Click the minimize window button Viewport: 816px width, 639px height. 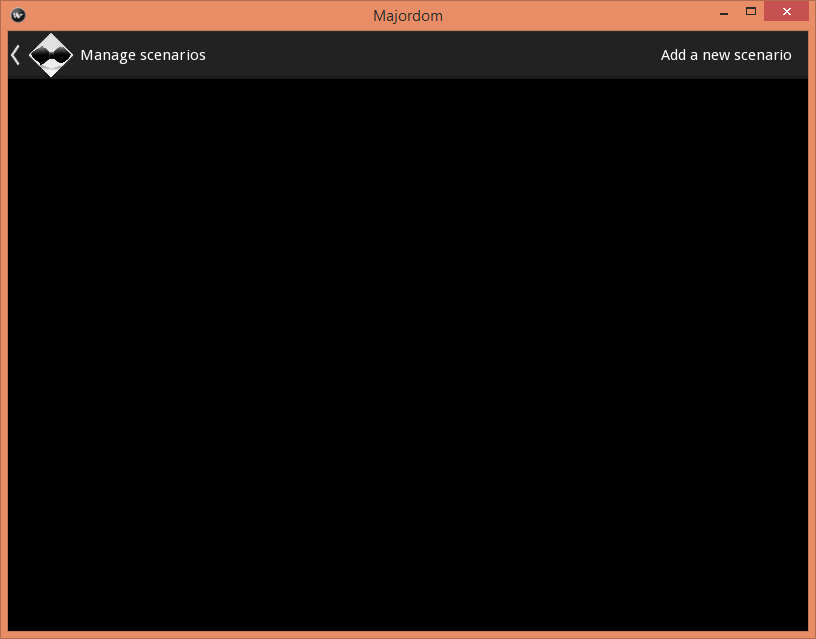723,11
